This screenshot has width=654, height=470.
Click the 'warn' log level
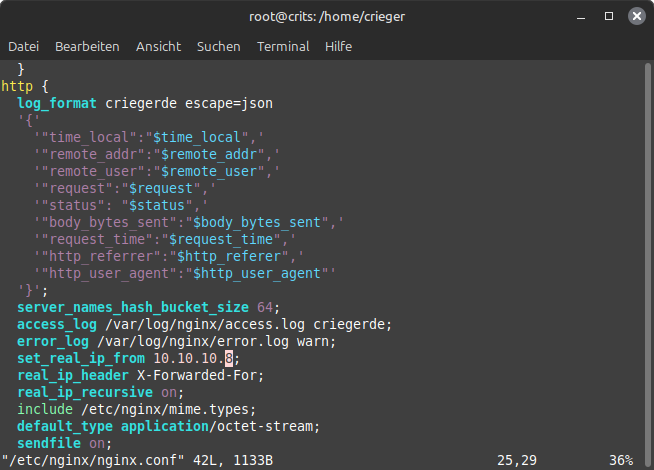point(313,342)
